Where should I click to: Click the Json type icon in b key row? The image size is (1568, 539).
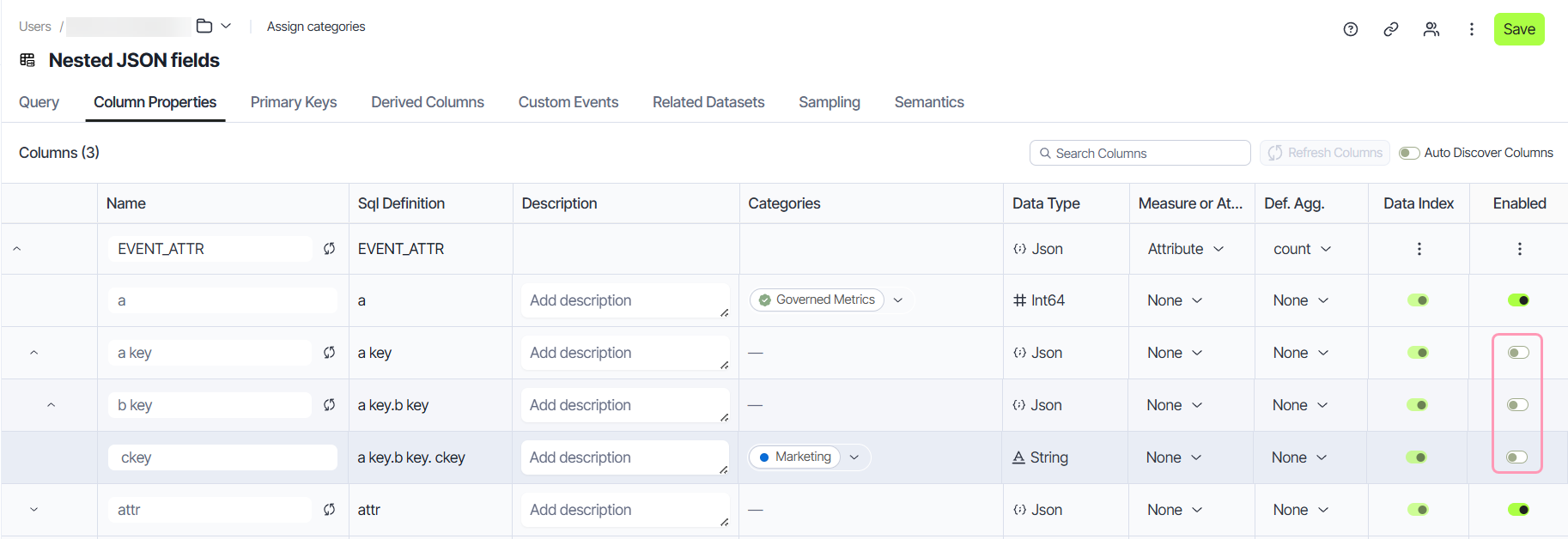pyautogui.click(x=1018, y=405)
